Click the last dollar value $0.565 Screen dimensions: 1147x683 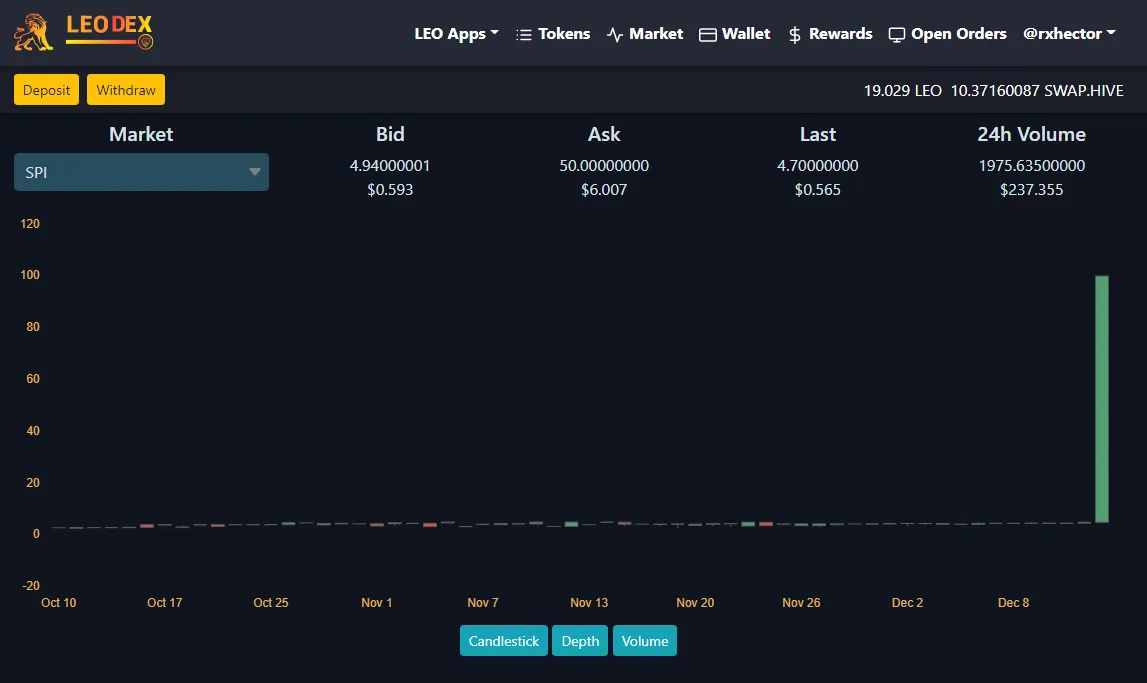[x=818, y=189]
